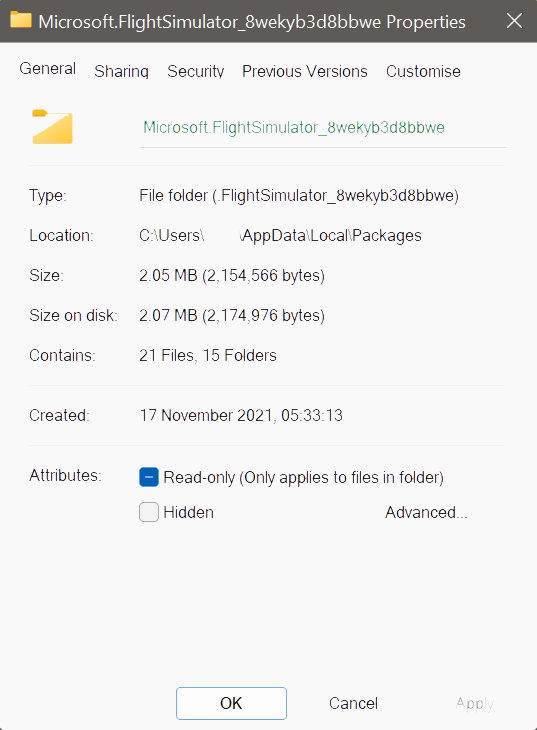Confirm changes with the OK button

point(231,703)
